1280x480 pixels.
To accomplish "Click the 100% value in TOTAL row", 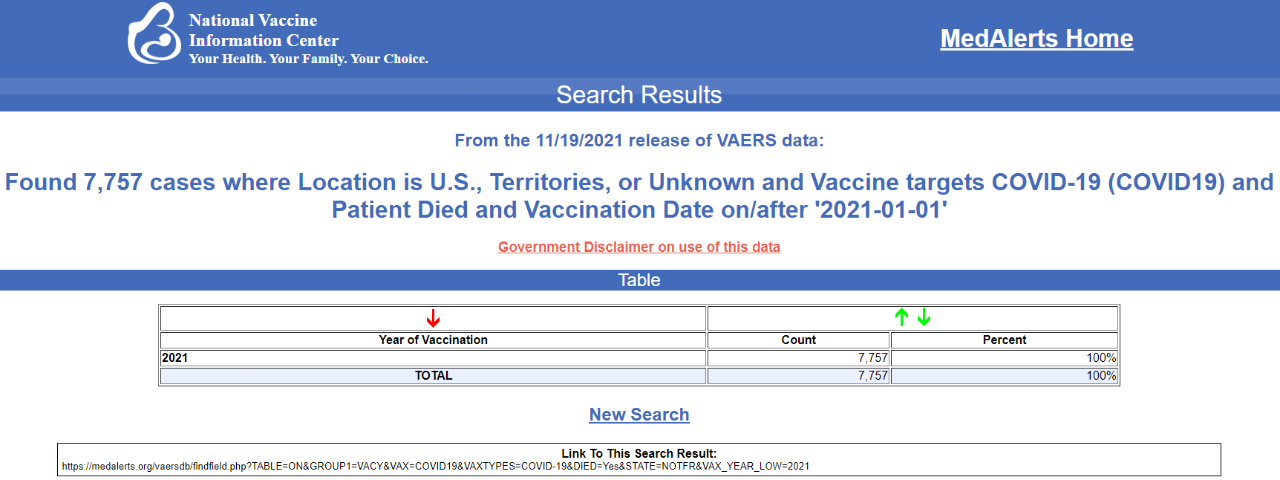I will (x=1103, y=376).
